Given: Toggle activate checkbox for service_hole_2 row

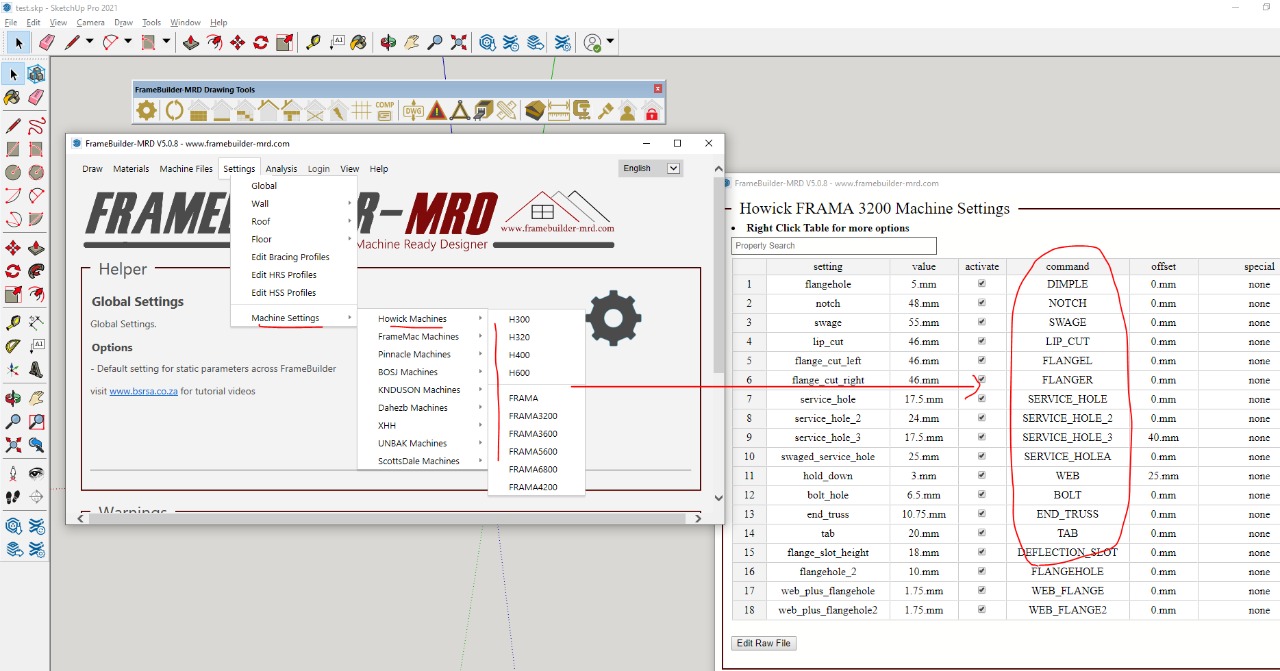Looking at the screenshot, I should click(981, 418).
